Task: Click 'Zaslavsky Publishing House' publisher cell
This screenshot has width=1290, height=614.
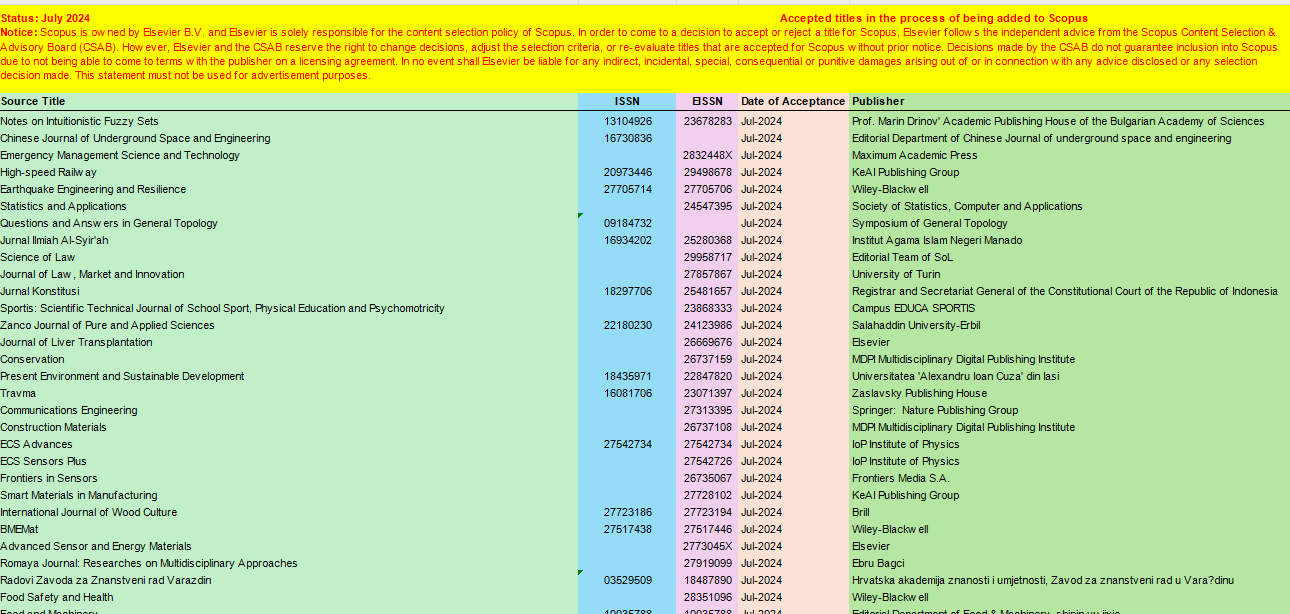Action: [1069, 393]
